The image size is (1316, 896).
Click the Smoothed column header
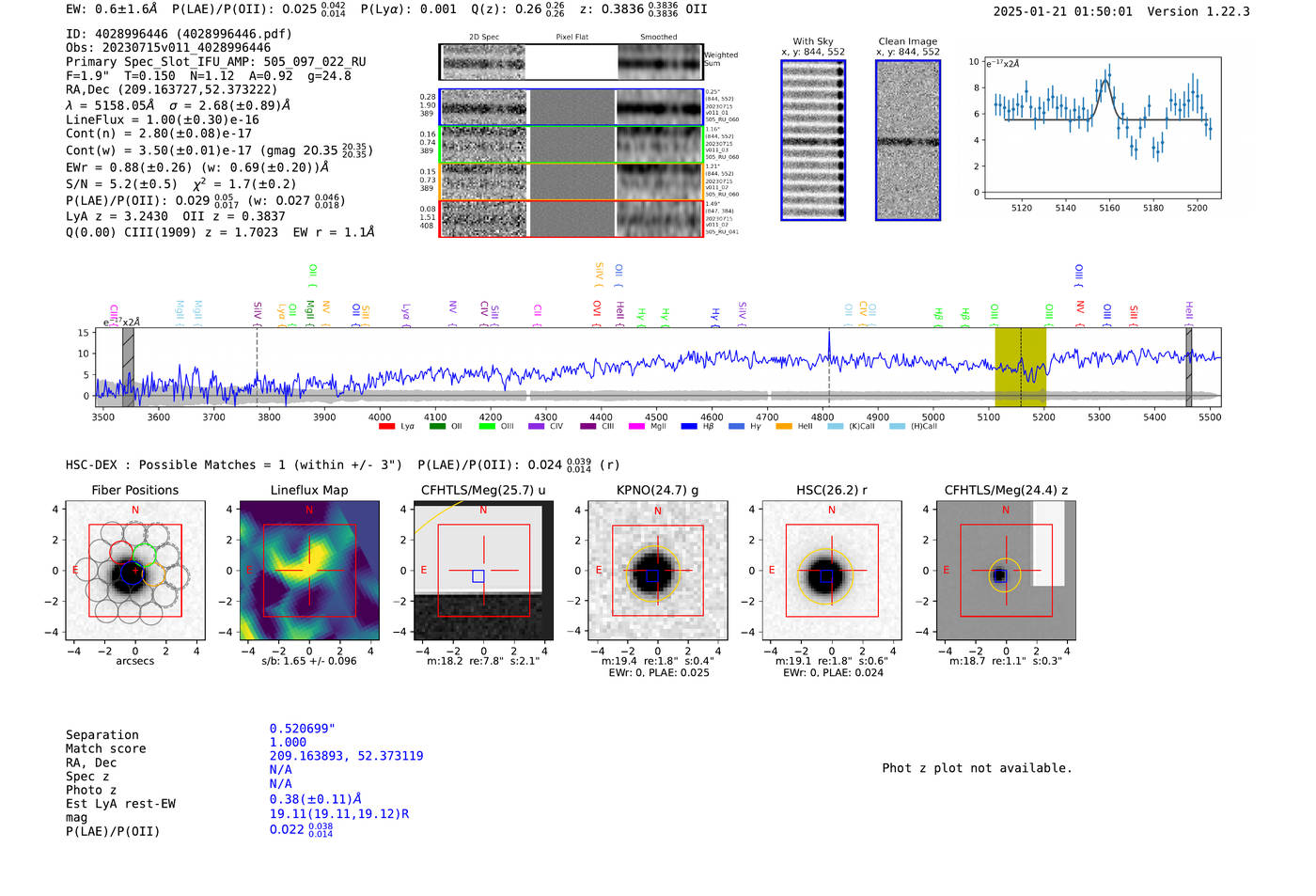coord(658,38)
